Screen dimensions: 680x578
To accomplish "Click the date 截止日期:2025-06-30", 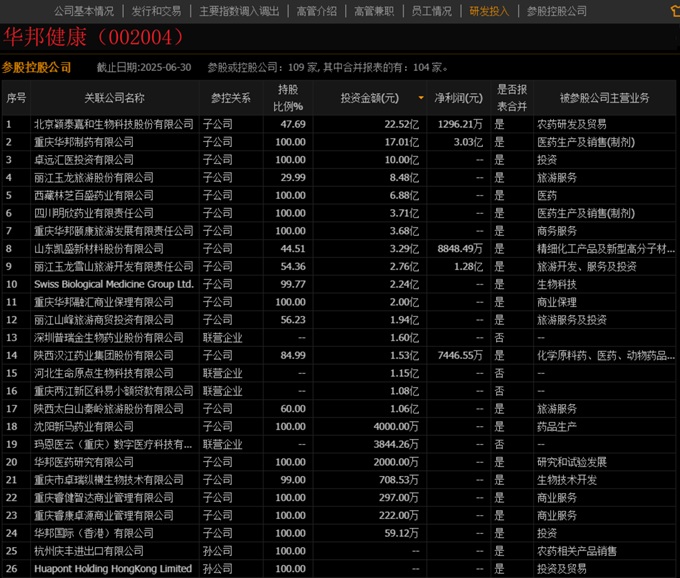I will [x=144, y=68].
